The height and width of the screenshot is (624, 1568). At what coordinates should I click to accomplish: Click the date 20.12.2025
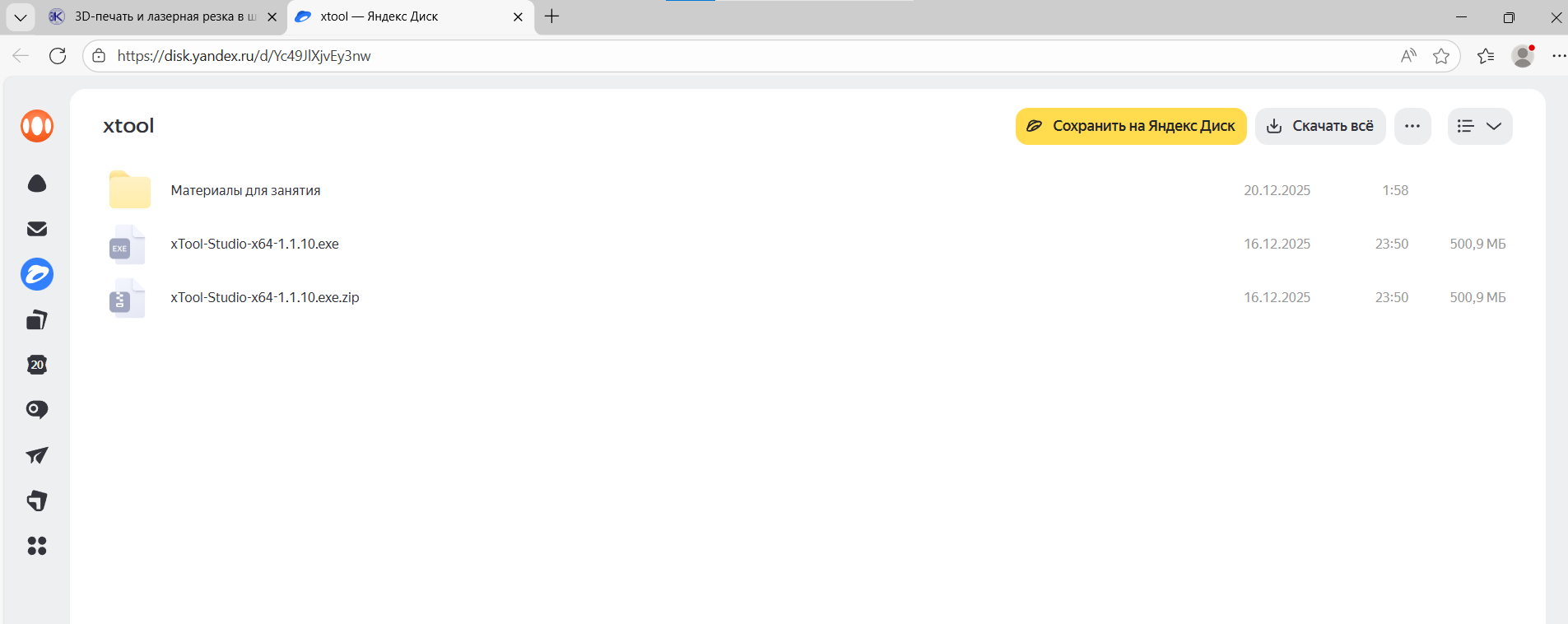(x=1277, y=190)
